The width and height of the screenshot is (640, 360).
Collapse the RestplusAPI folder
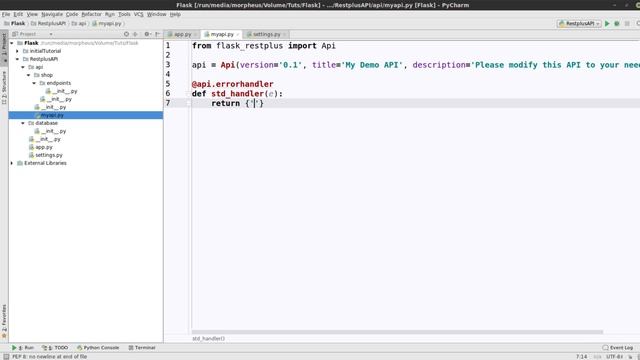tap(18, 59)
